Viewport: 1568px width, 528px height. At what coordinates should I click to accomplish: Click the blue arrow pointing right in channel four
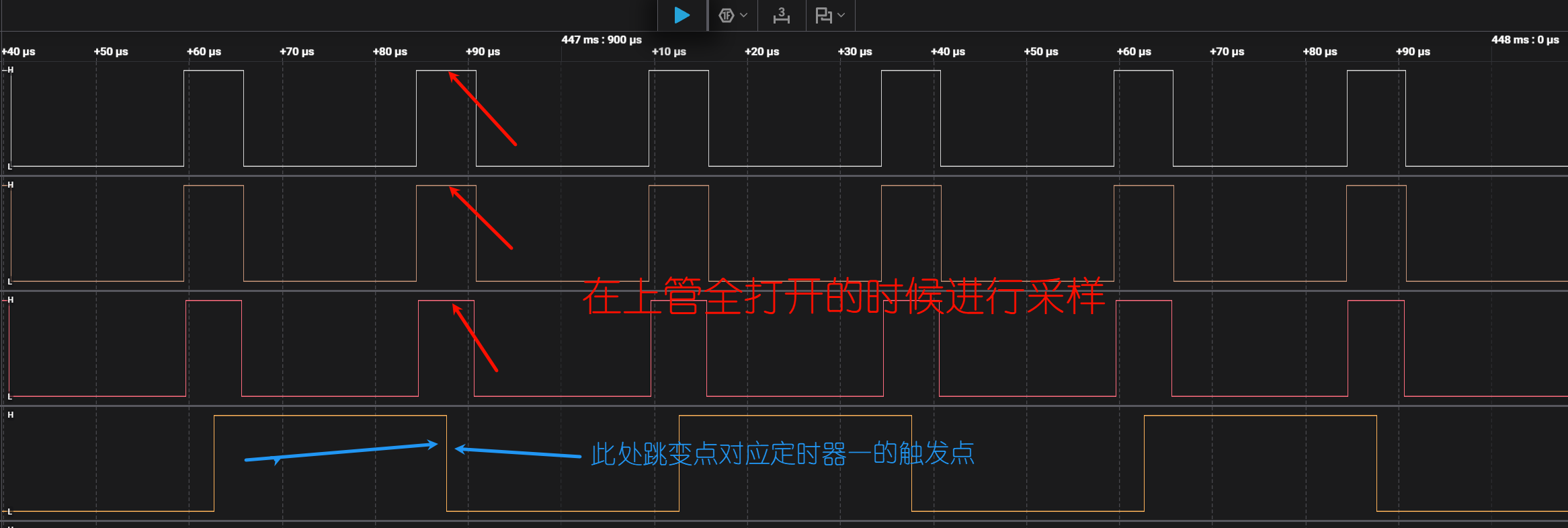click(x=341, y=452)
